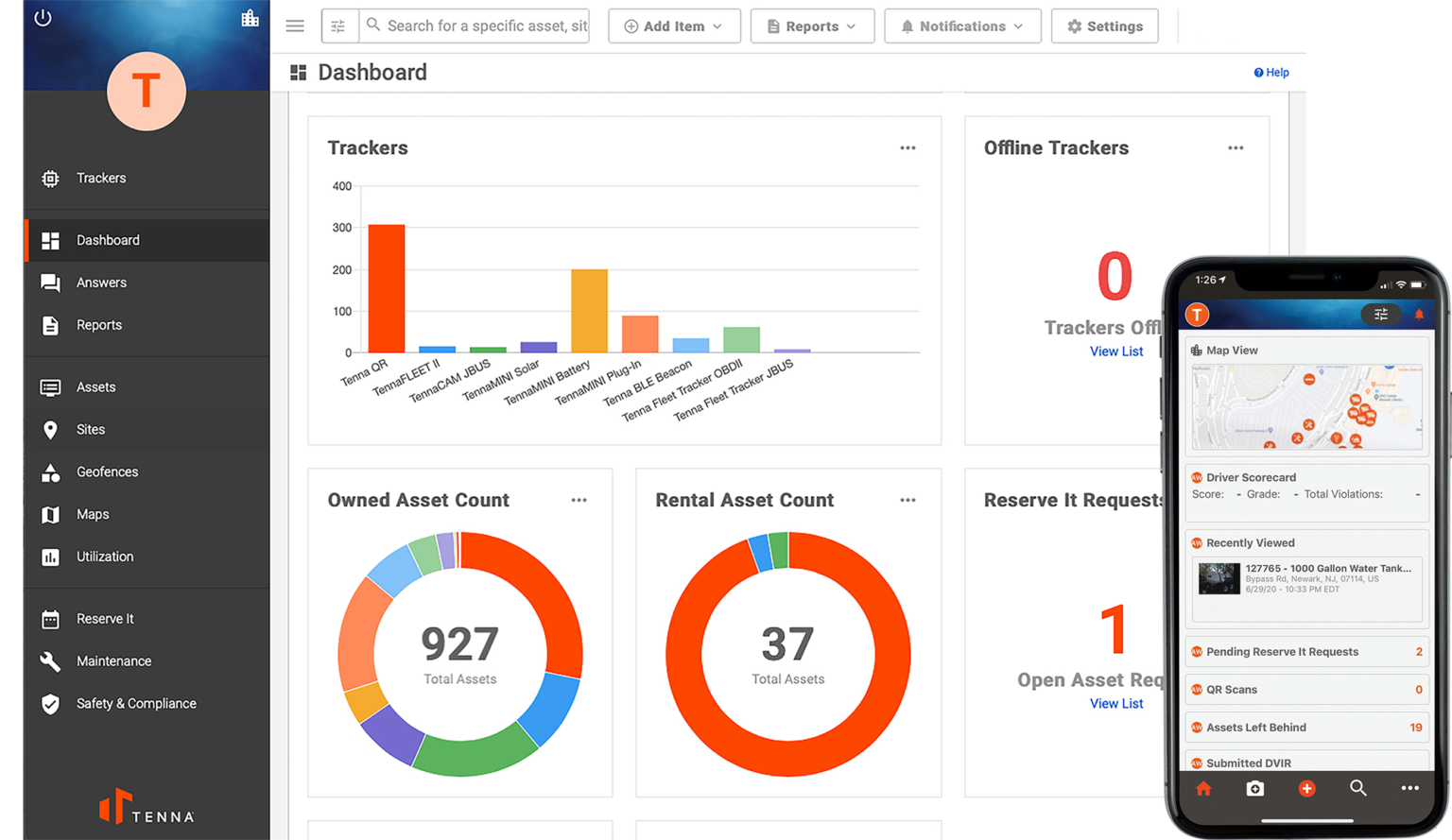Tap the orange plus button in the mobile app
This screenshot has width=1452, height=840.
click(1306, 788)
